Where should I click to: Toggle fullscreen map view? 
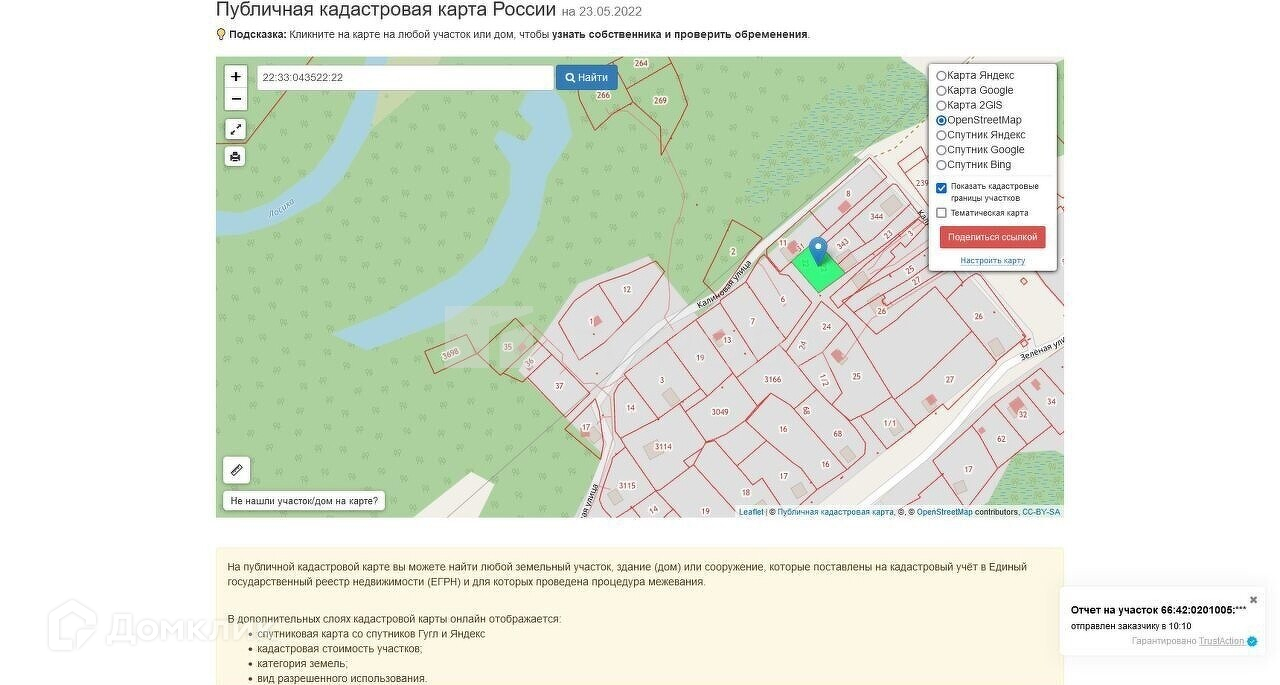tap(235, 129)
